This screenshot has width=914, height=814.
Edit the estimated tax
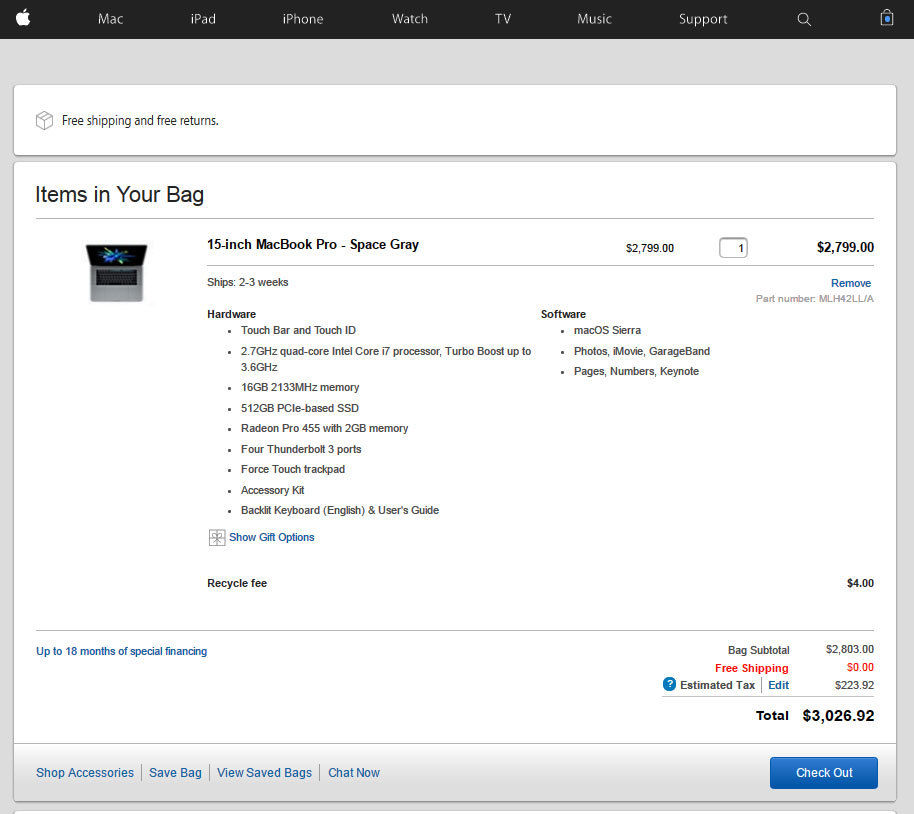pos(778,685)
